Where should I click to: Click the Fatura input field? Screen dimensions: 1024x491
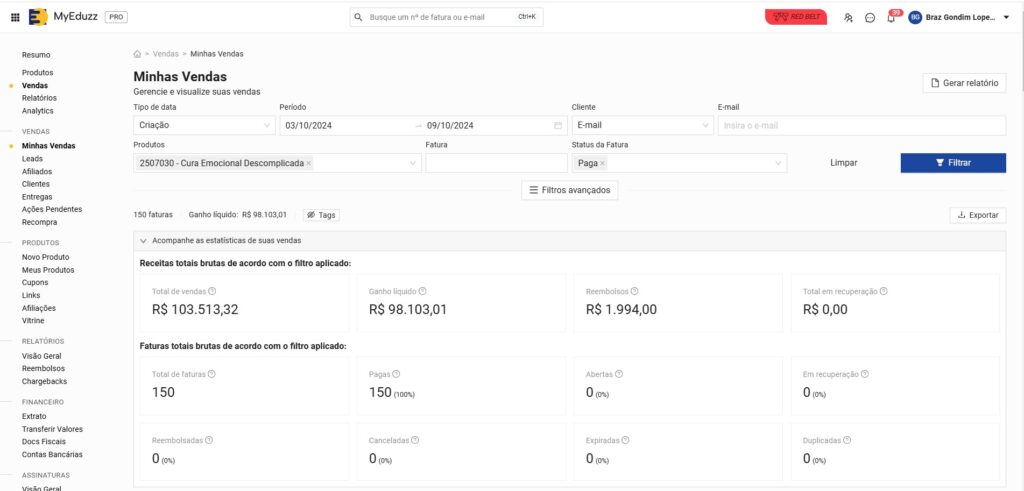[x=496, y=163]
